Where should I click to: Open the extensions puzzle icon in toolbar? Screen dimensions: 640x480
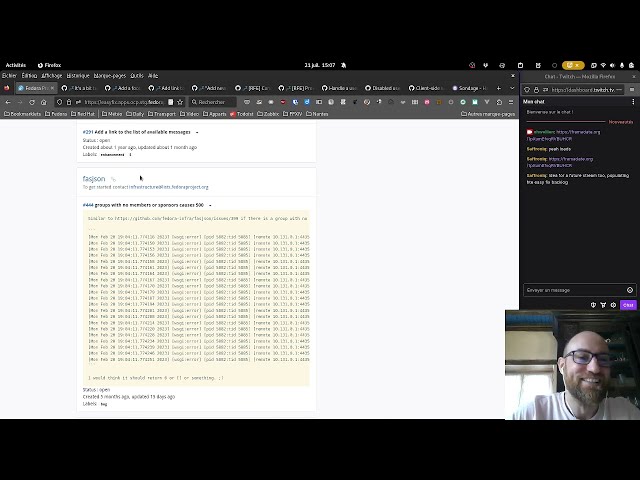click(499, 102)
